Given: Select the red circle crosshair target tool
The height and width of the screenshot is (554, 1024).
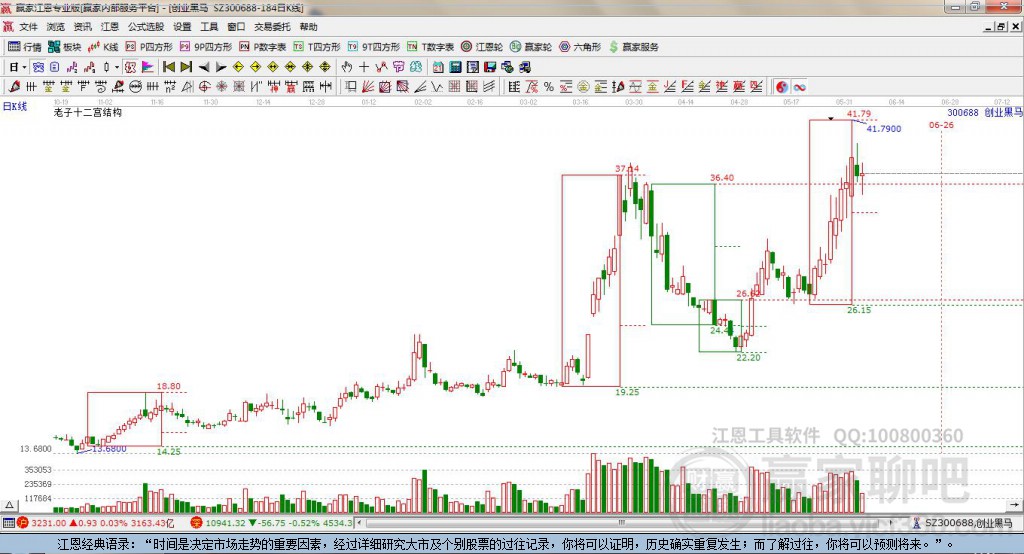Looking at the screenshot, I should [204, 86].
